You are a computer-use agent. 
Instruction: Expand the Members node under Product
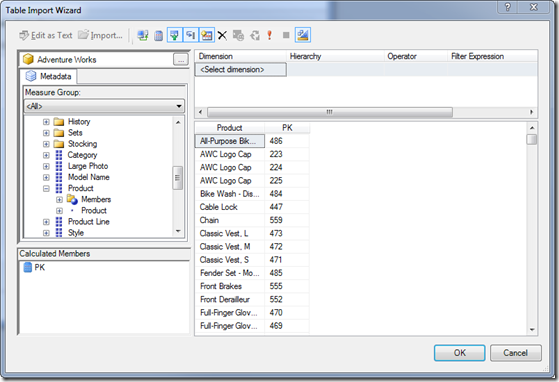[x=60, y=200]
